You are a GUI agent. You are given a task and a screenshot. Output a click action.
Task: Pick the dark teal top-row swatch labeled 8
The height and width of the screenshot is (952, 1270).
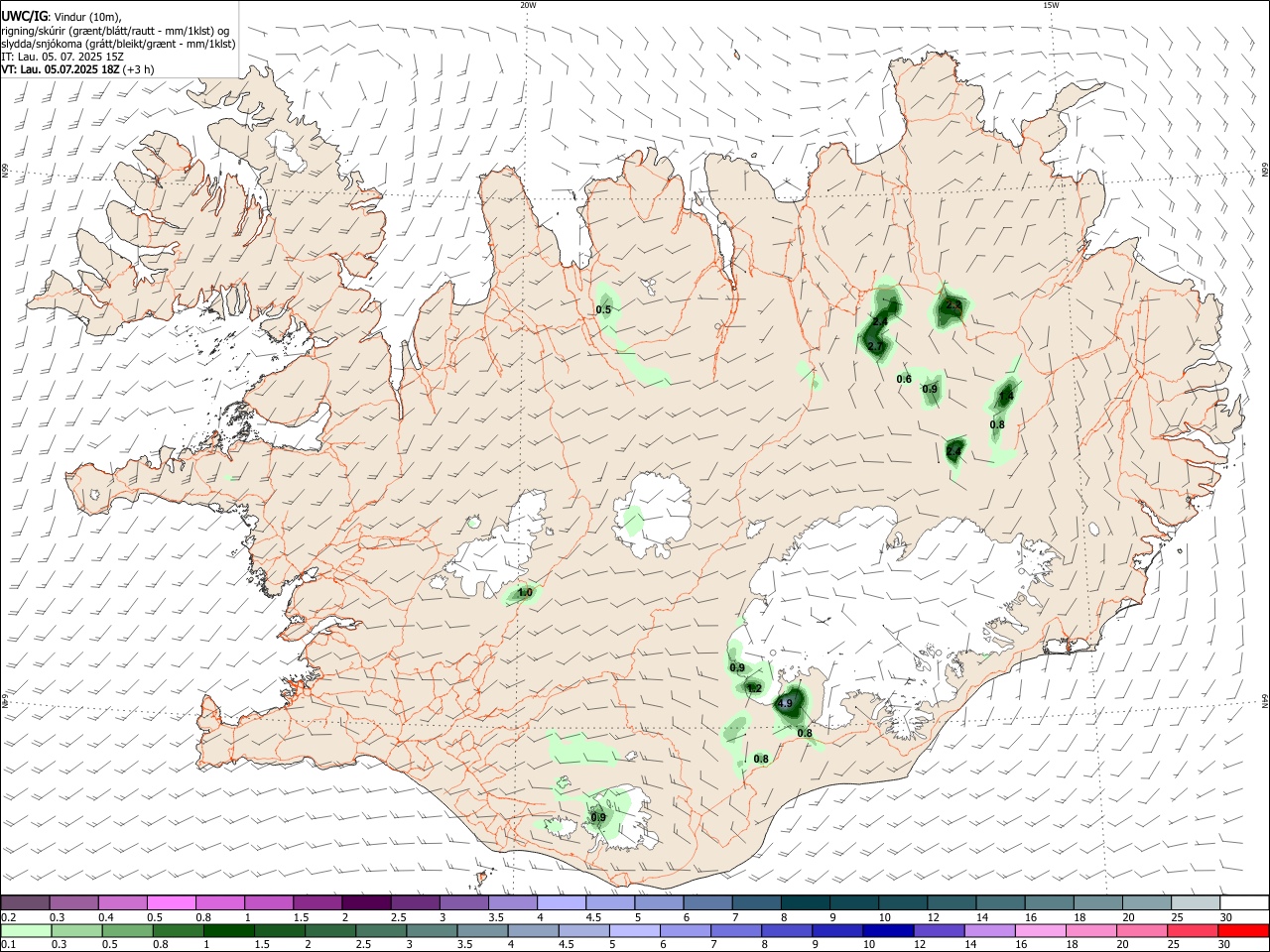tap(805, 903)
